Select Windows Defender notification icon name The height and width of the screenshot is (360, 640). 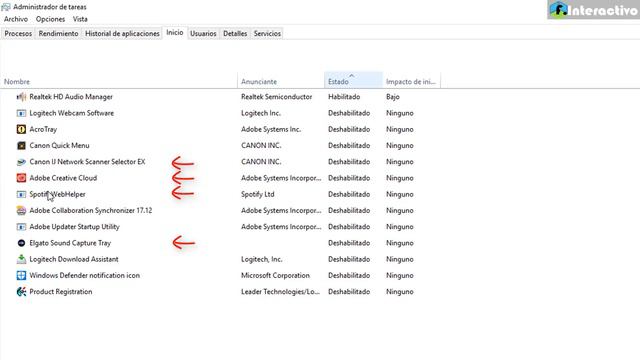point(84,276)
